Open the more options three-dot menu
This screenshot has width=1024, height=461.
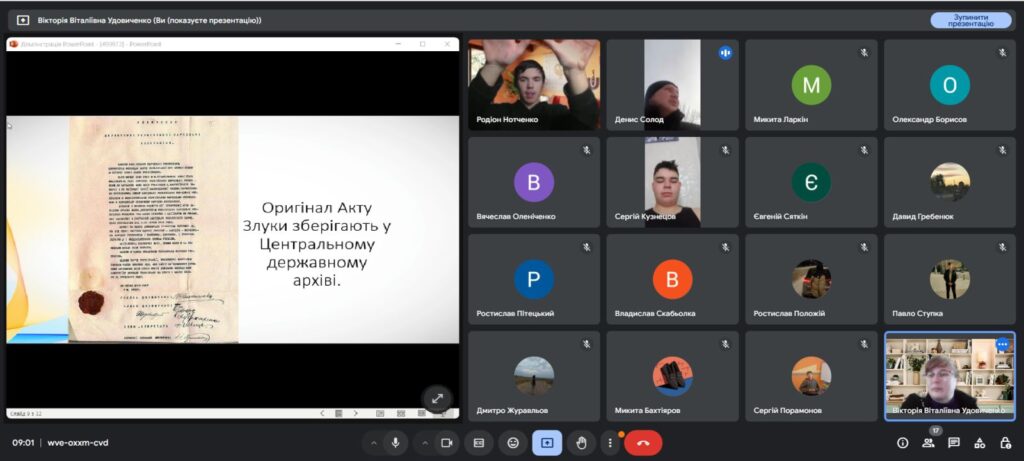coord(610,442)
